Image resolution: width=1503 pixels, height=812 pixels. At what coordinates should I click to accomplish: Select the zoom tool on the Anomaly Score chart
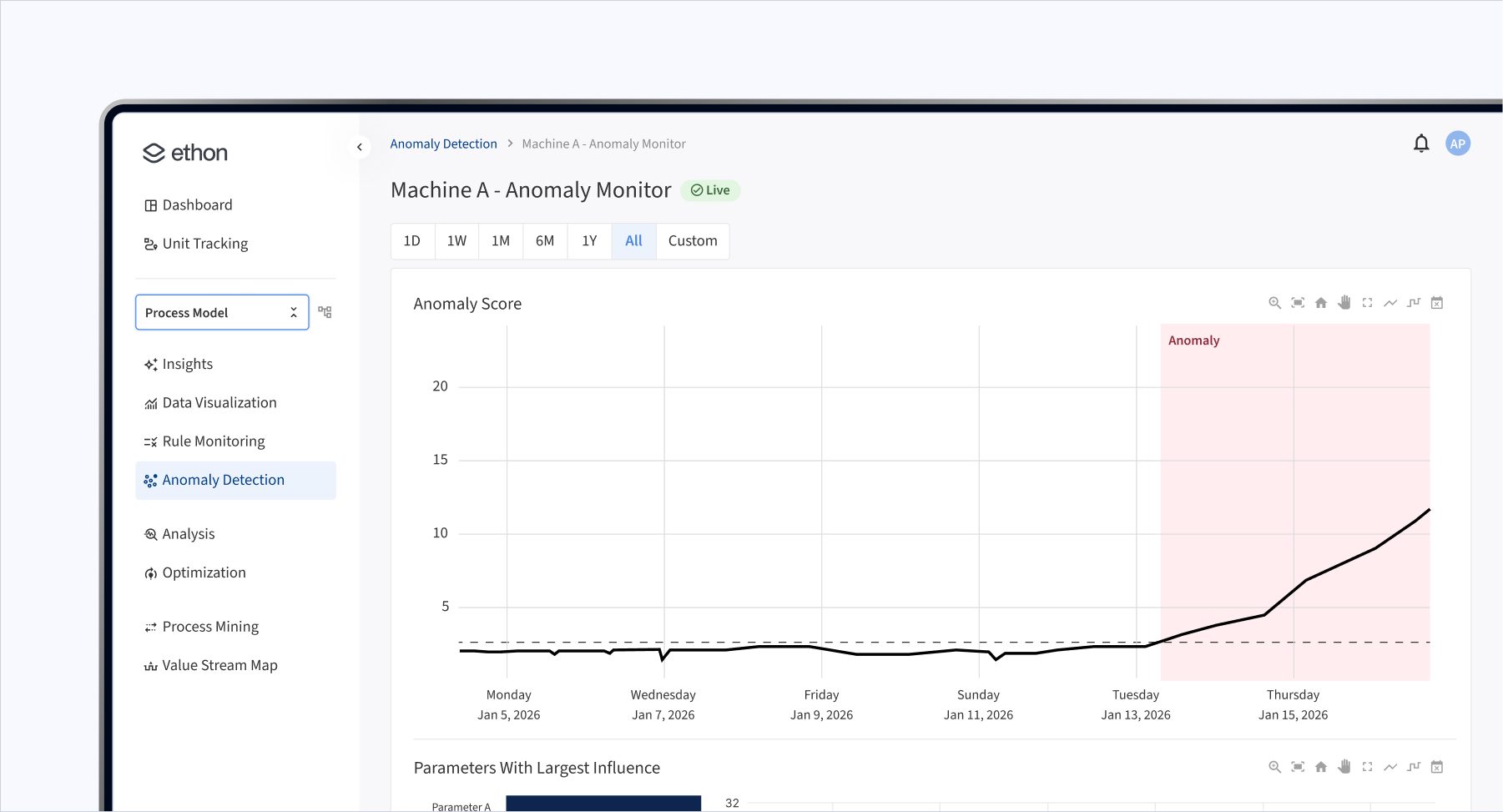(1274, 302)
